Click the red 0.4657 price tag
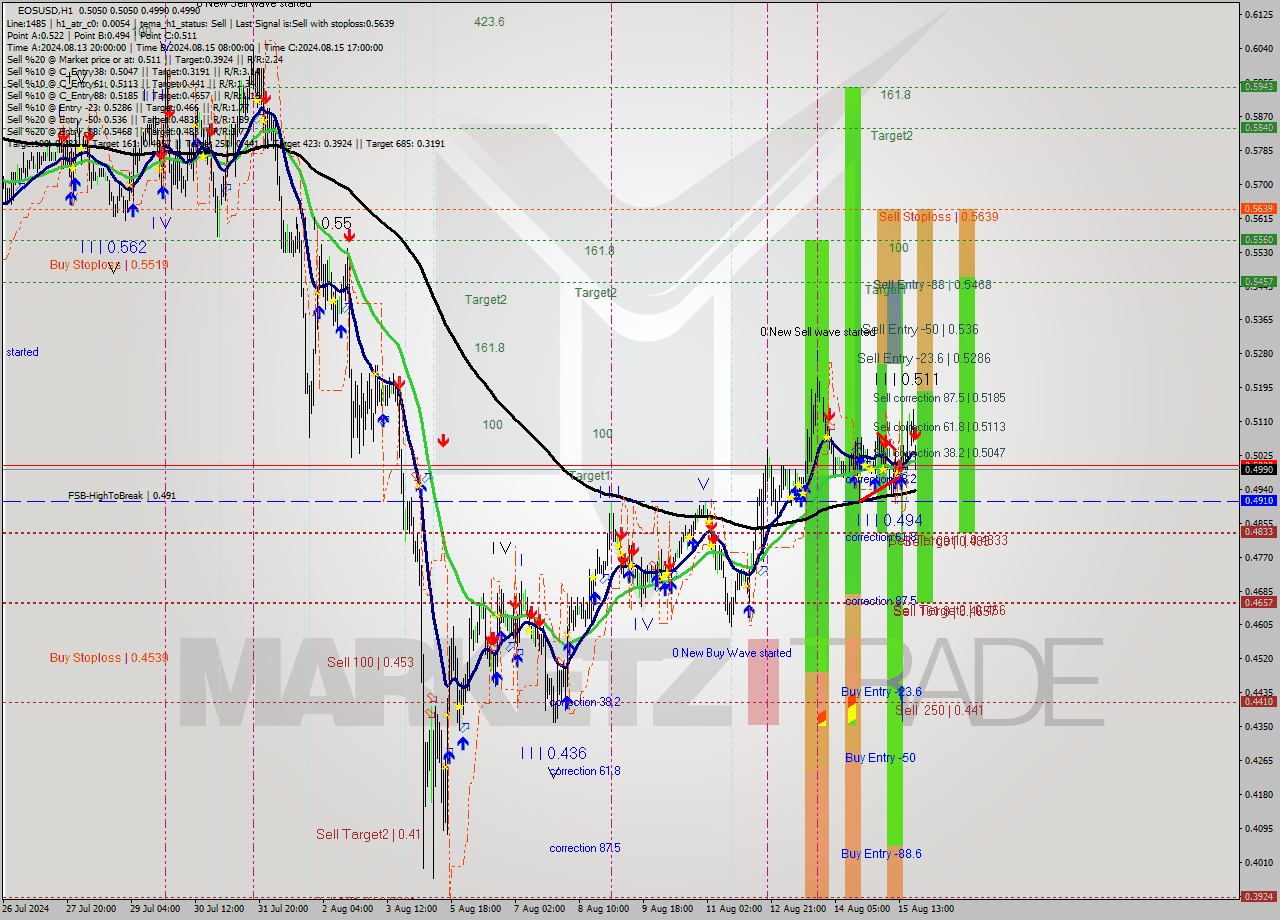The width and height of the screenshot is (1280, 920). (x=1258, y=602)
